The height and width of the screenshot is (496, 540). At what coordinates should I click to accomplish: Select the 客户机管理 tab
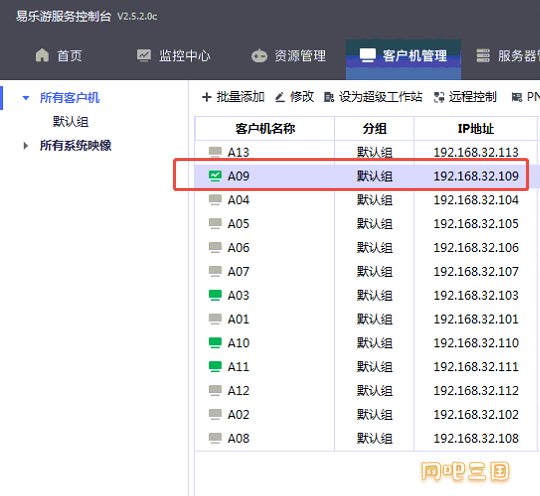pyautogui.click(x=403, y=59)
